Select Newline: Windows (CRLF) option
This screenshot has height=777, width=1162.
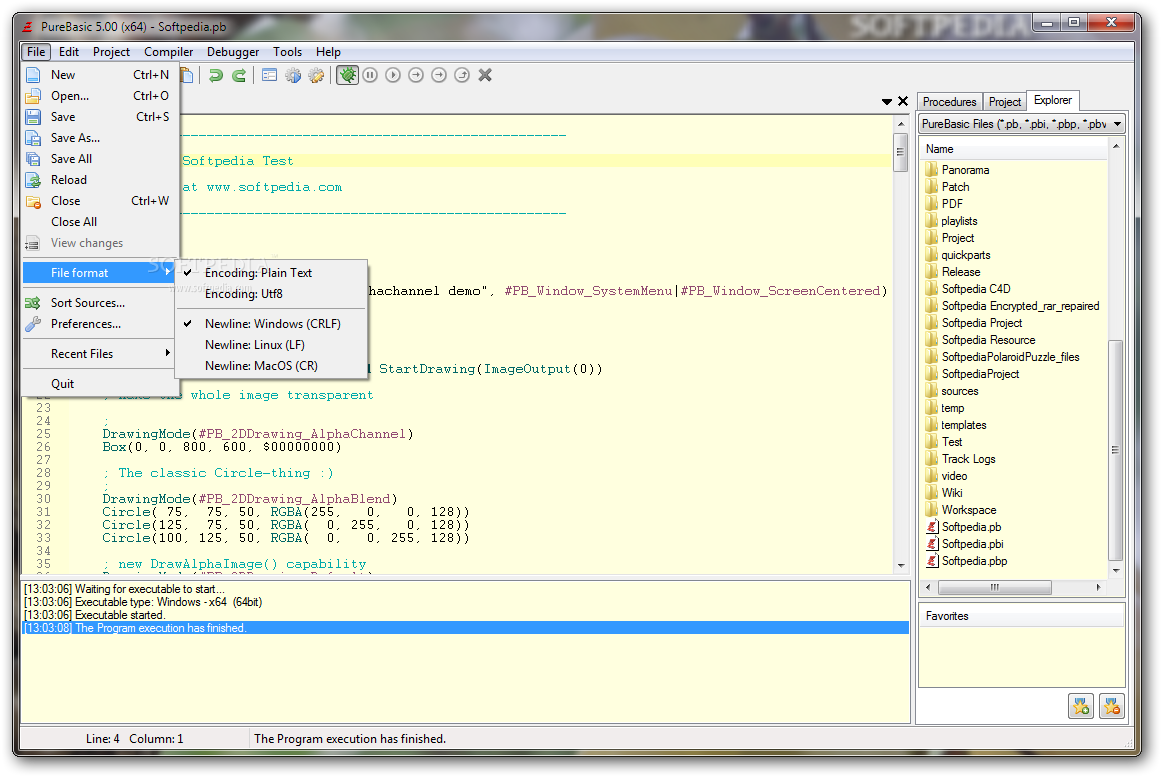pos(273,324)
